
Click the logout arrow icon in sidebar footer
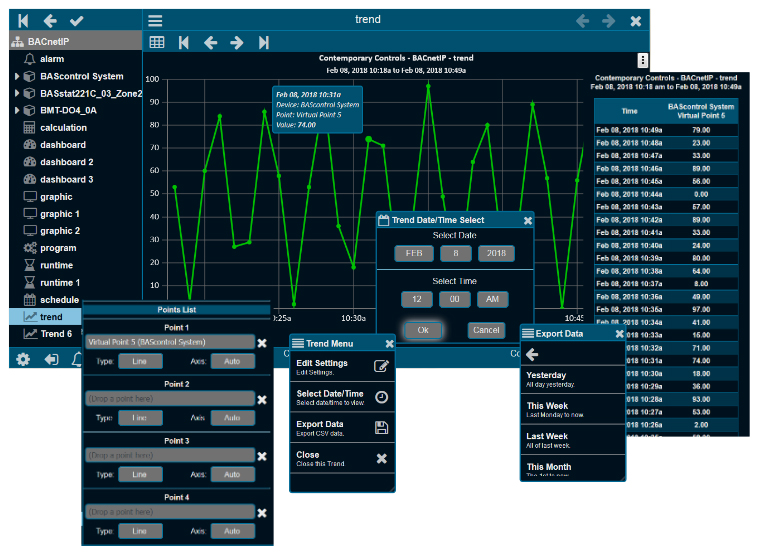tap(51, 359)
